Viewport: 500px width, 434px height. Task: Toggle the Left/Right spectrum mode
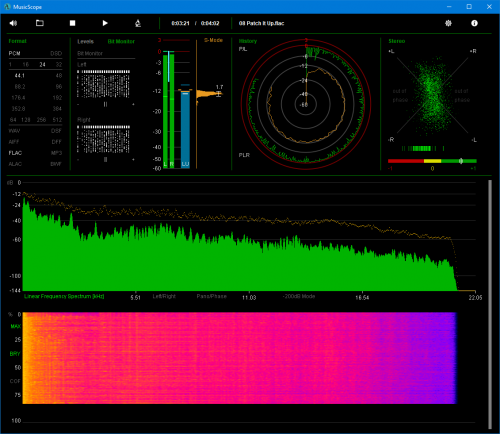coord(164,296)
